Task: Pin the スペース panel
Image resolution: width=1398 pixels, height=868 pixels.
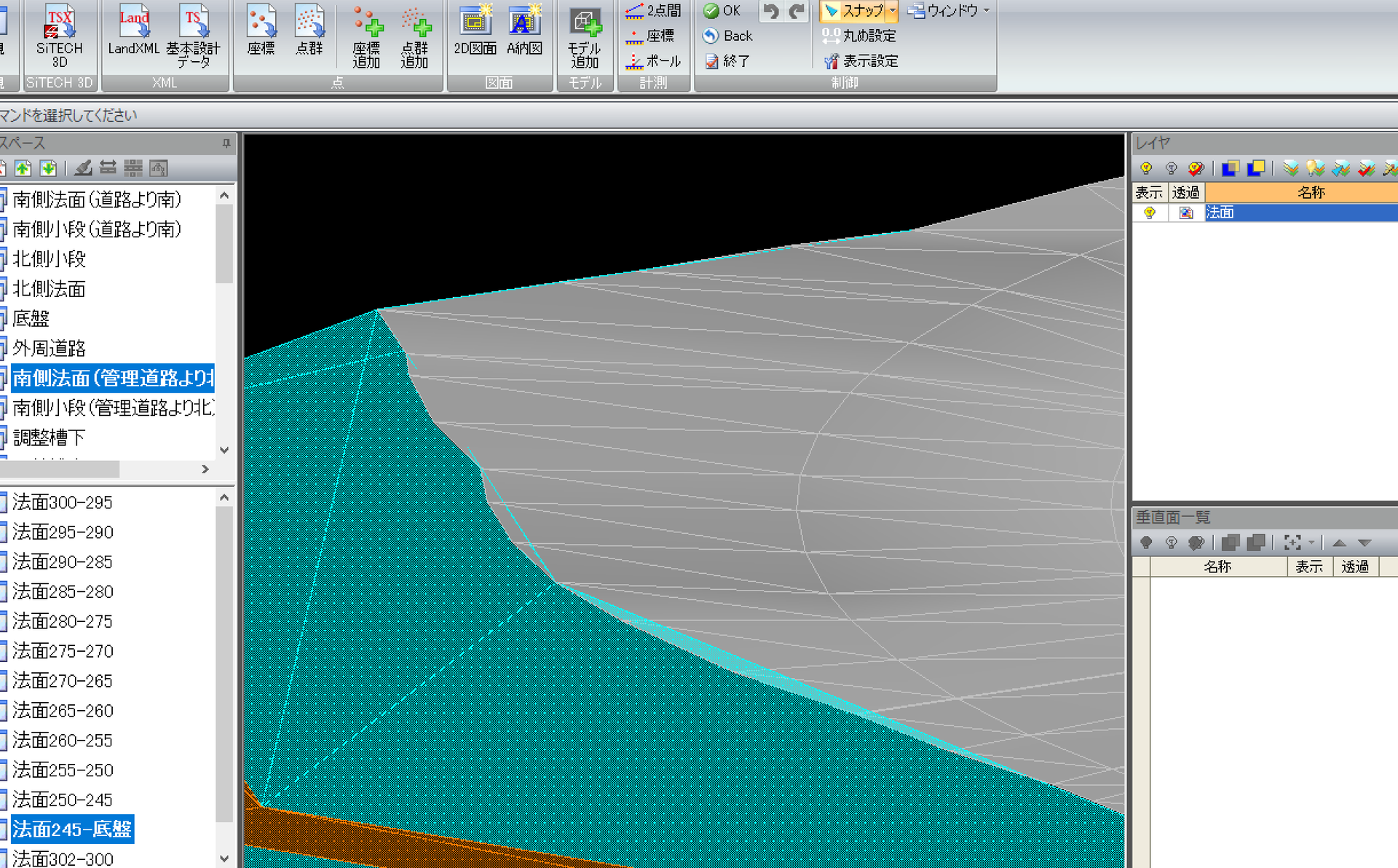Action: point(226,143)
